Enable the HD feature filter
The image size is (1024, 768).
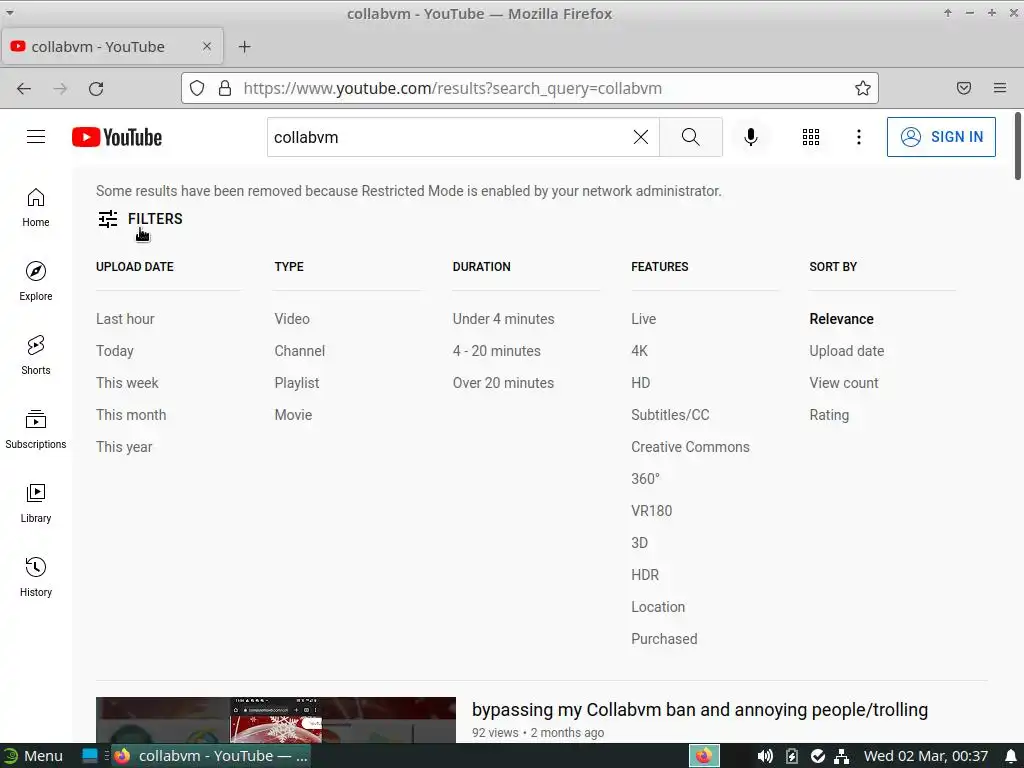[x=641, y=383]
